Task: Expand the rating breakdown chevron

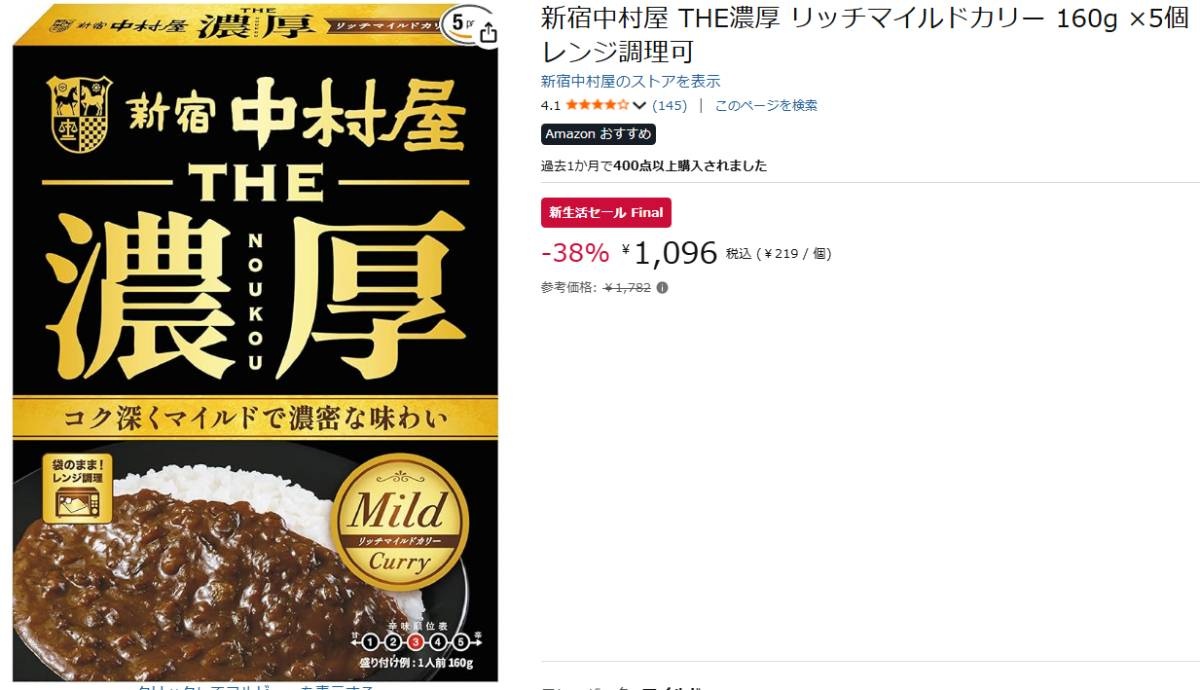Action: (x=640, y=105)
